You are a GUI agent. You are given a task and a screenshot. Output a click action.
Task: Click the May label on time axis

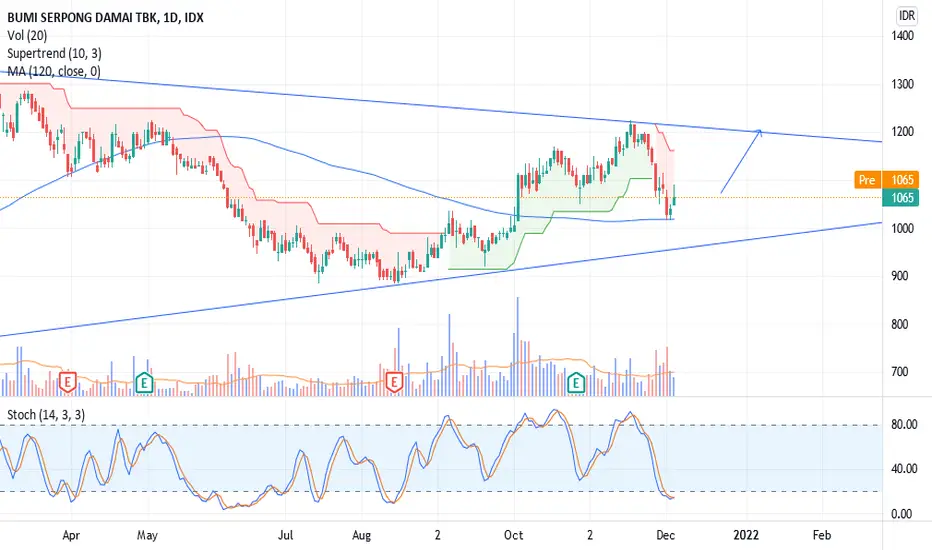coord(147,535)
